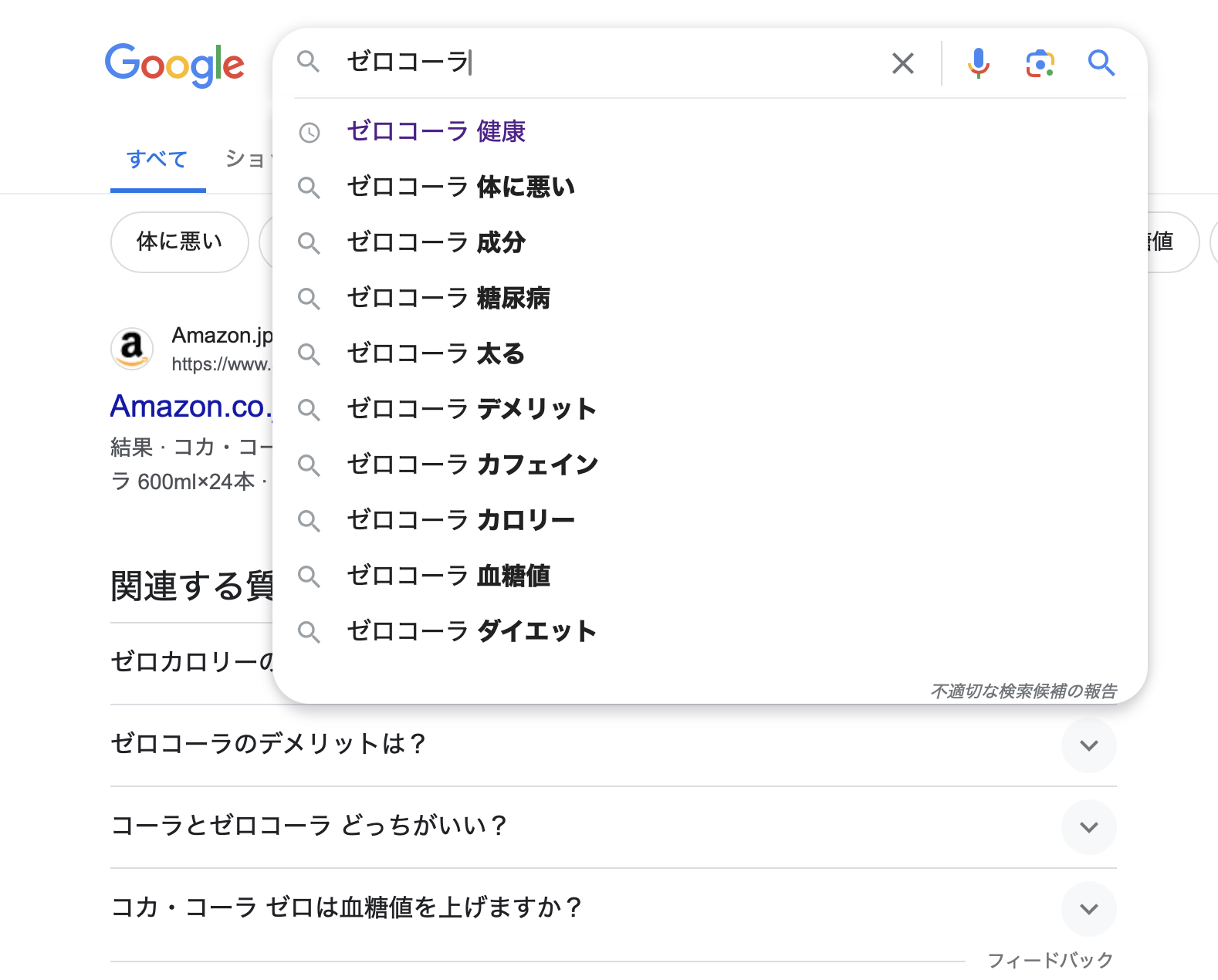Select suggestion ゼロコーラ デメリット
1218x980 pixels.
click(x=709, y=410)
